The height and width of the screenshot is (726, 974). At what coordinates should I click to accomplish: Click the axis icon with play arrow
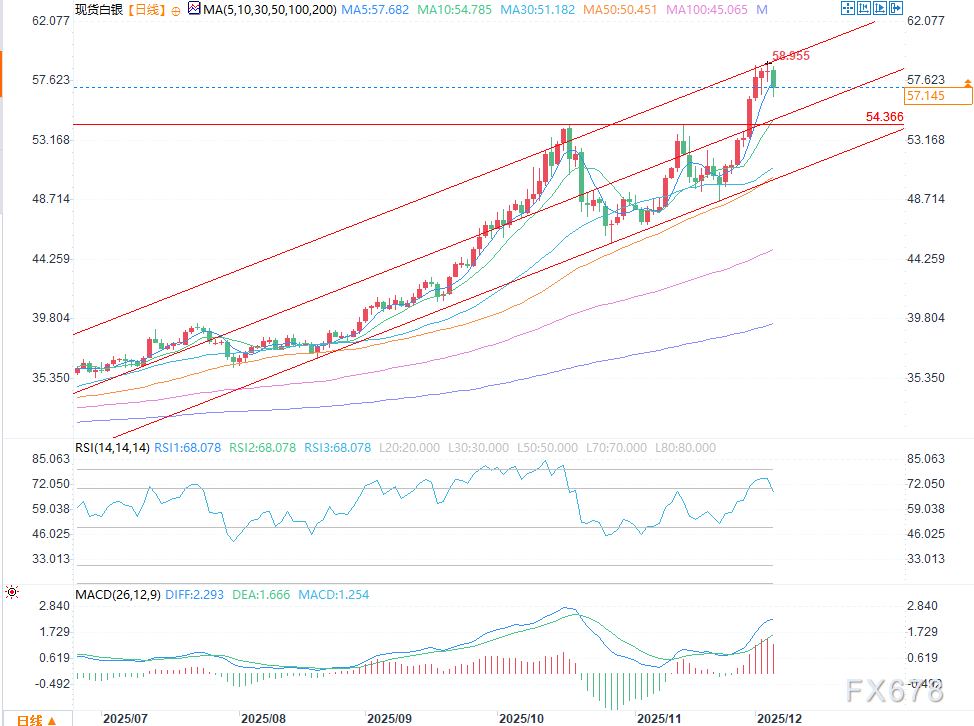coord(880,8)
